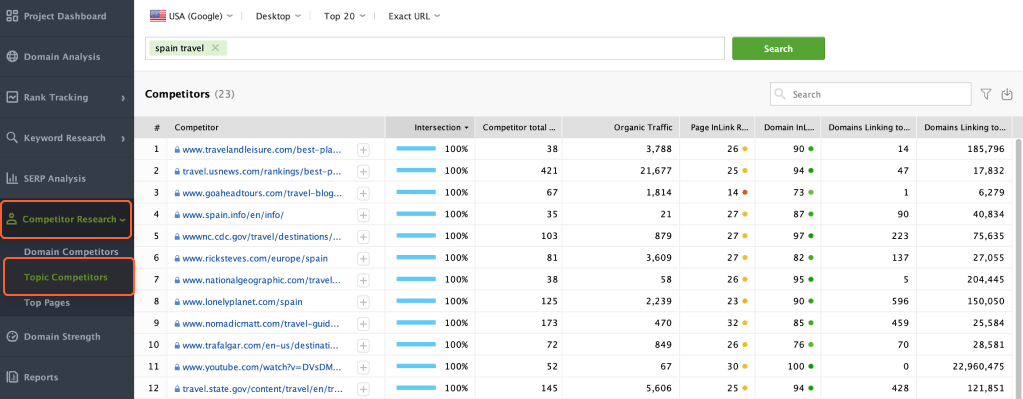Click the Competitor Research person icon

[x=12, y=219]
